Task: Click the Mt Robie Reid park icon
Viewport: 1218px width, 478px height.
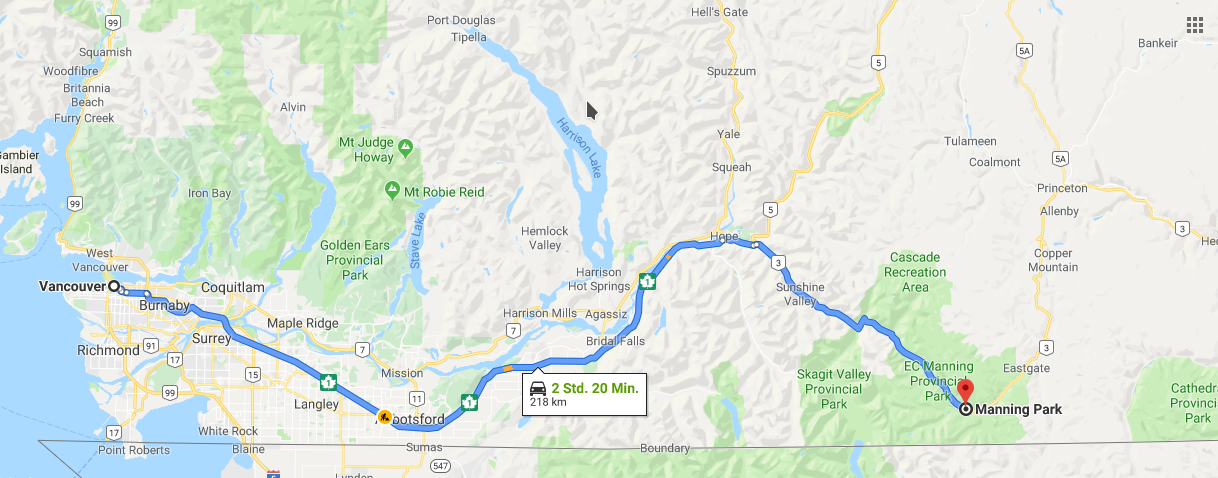Action: point(392,189)
